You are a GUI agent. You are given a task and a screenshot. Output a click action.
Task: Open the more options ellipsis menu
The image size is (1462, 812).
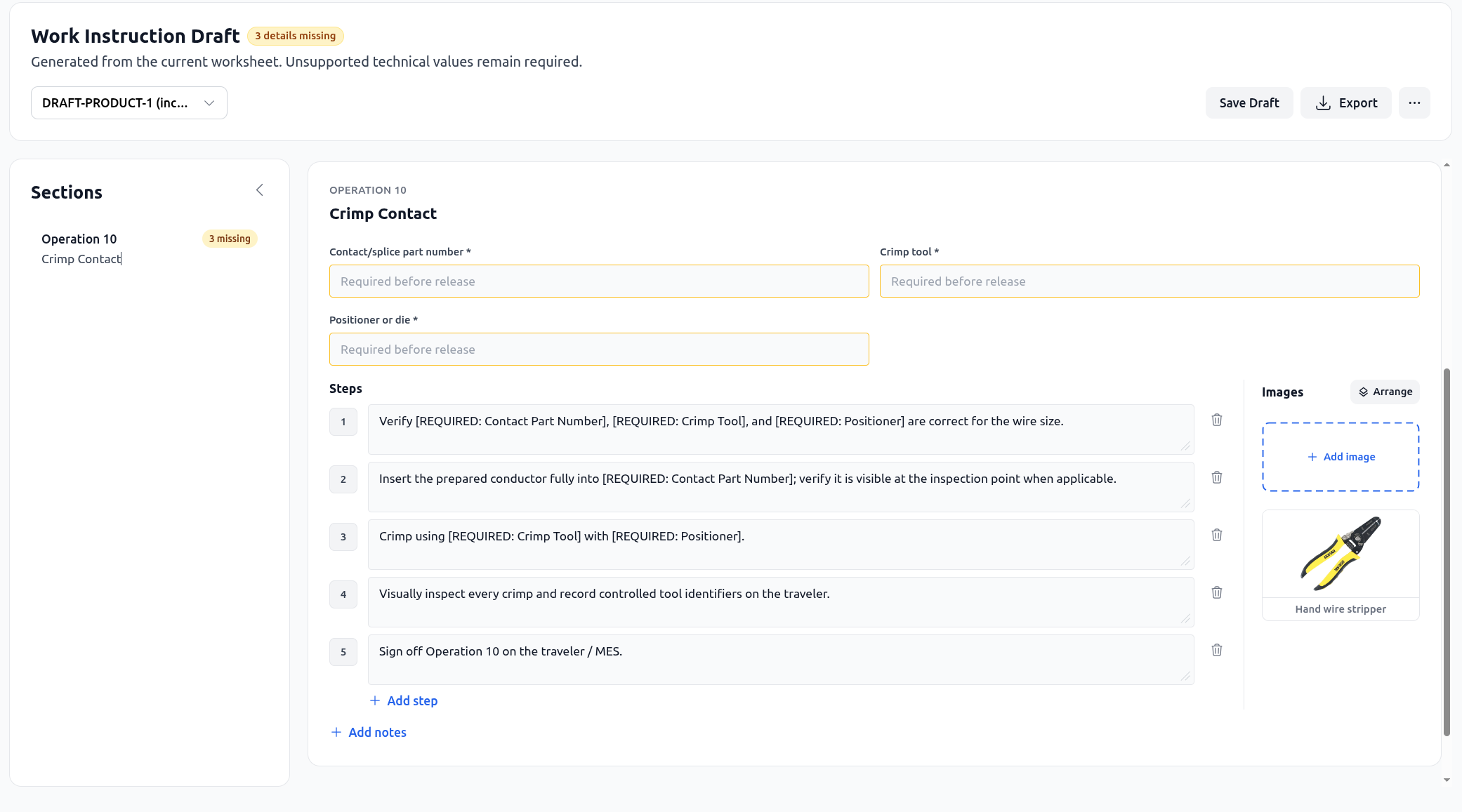1414,103
